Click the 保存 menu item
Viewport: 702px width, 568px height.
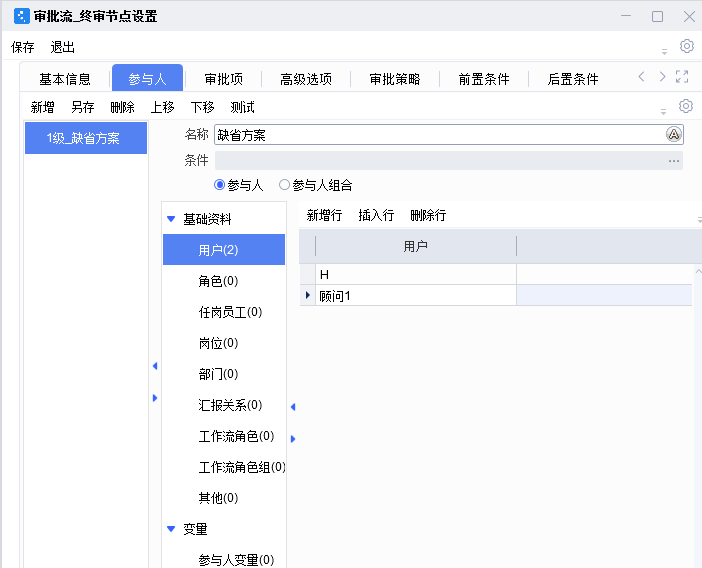[22, 47]
